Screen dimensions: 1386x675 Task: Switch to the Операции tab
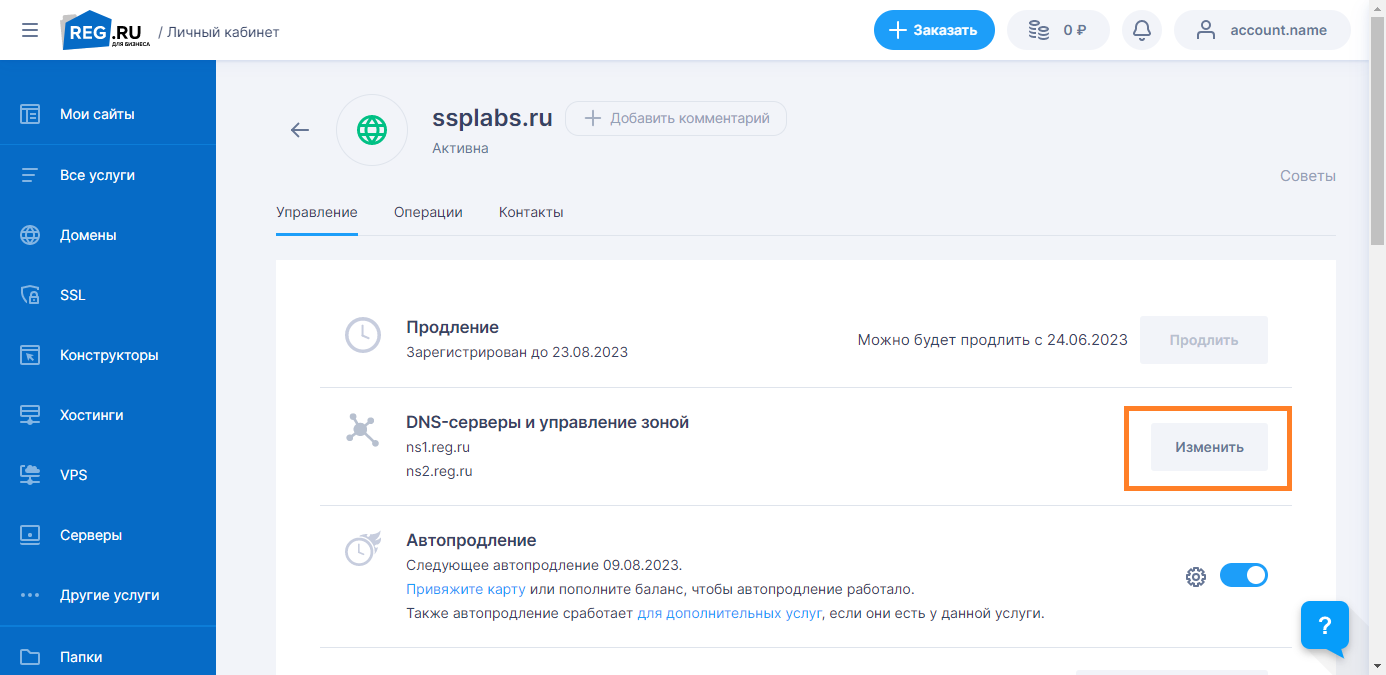(x=428, y=212)
